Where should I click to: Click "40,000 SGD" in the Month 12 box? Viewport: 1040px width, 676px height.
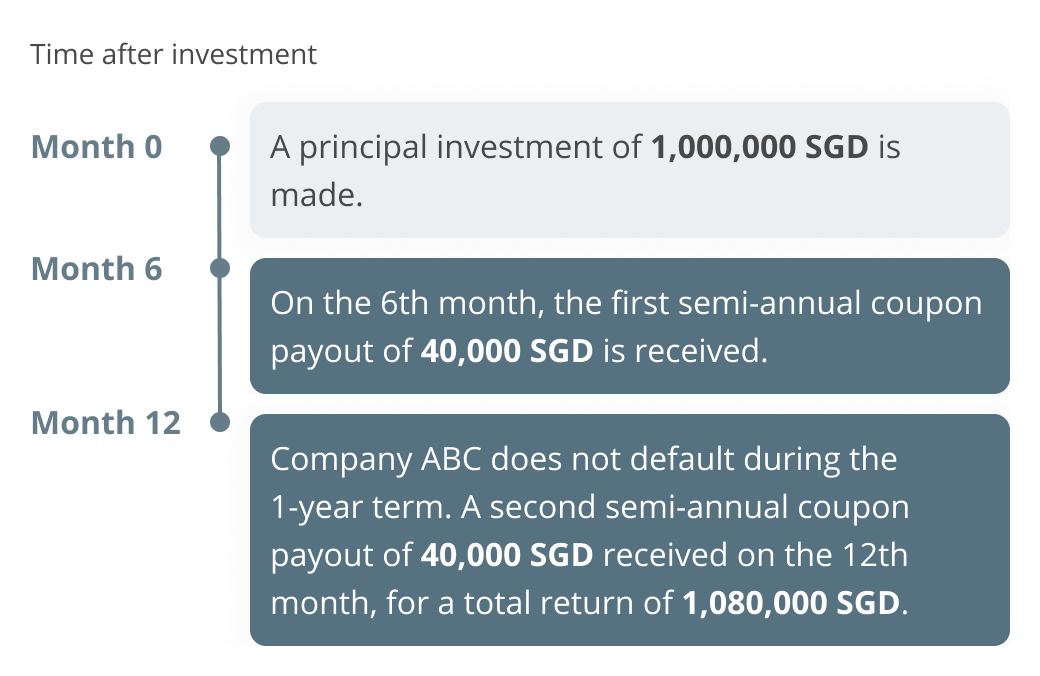click(x=507, y=556)
